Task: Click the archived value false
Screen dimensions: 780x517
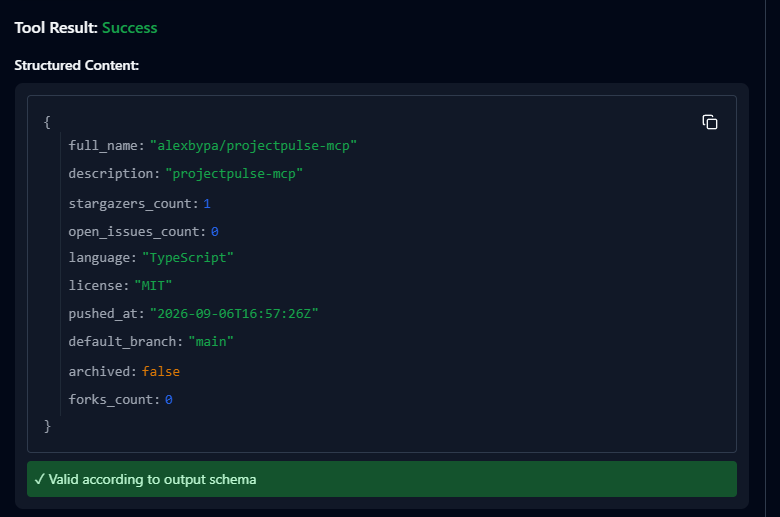Action: [161, 371]
